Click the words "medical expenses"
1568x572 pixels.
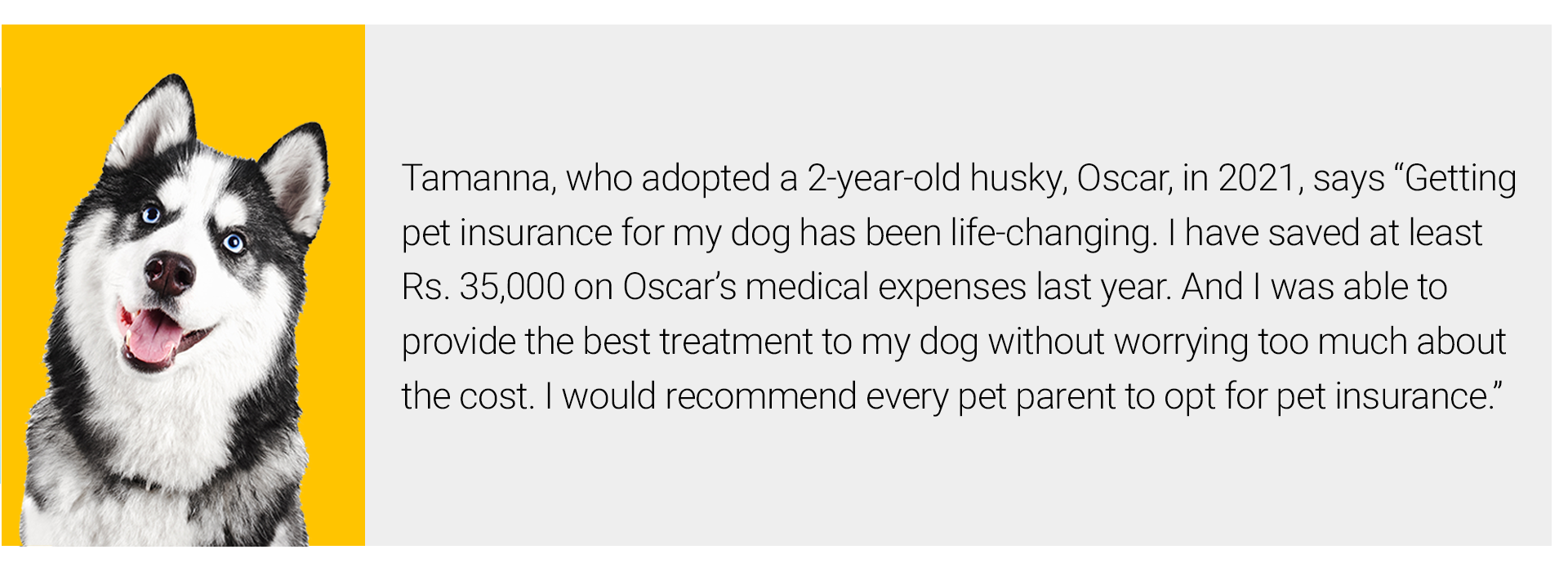tap(885, 288)
